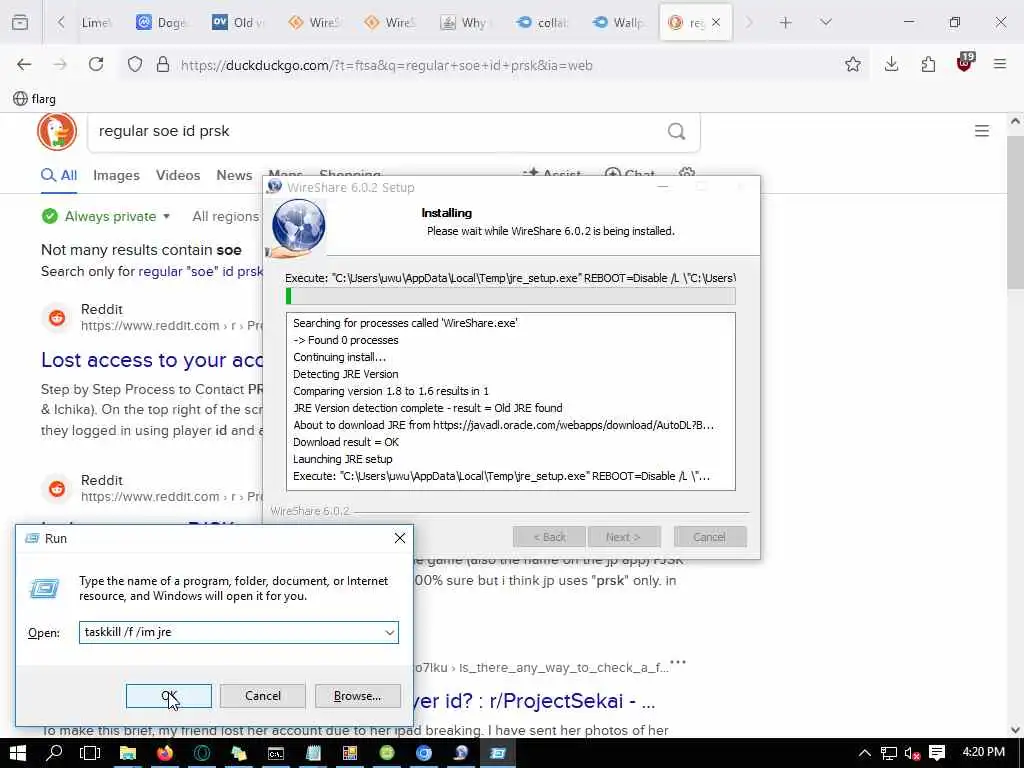Open tracking protection shield icon

tap(135, 64)
